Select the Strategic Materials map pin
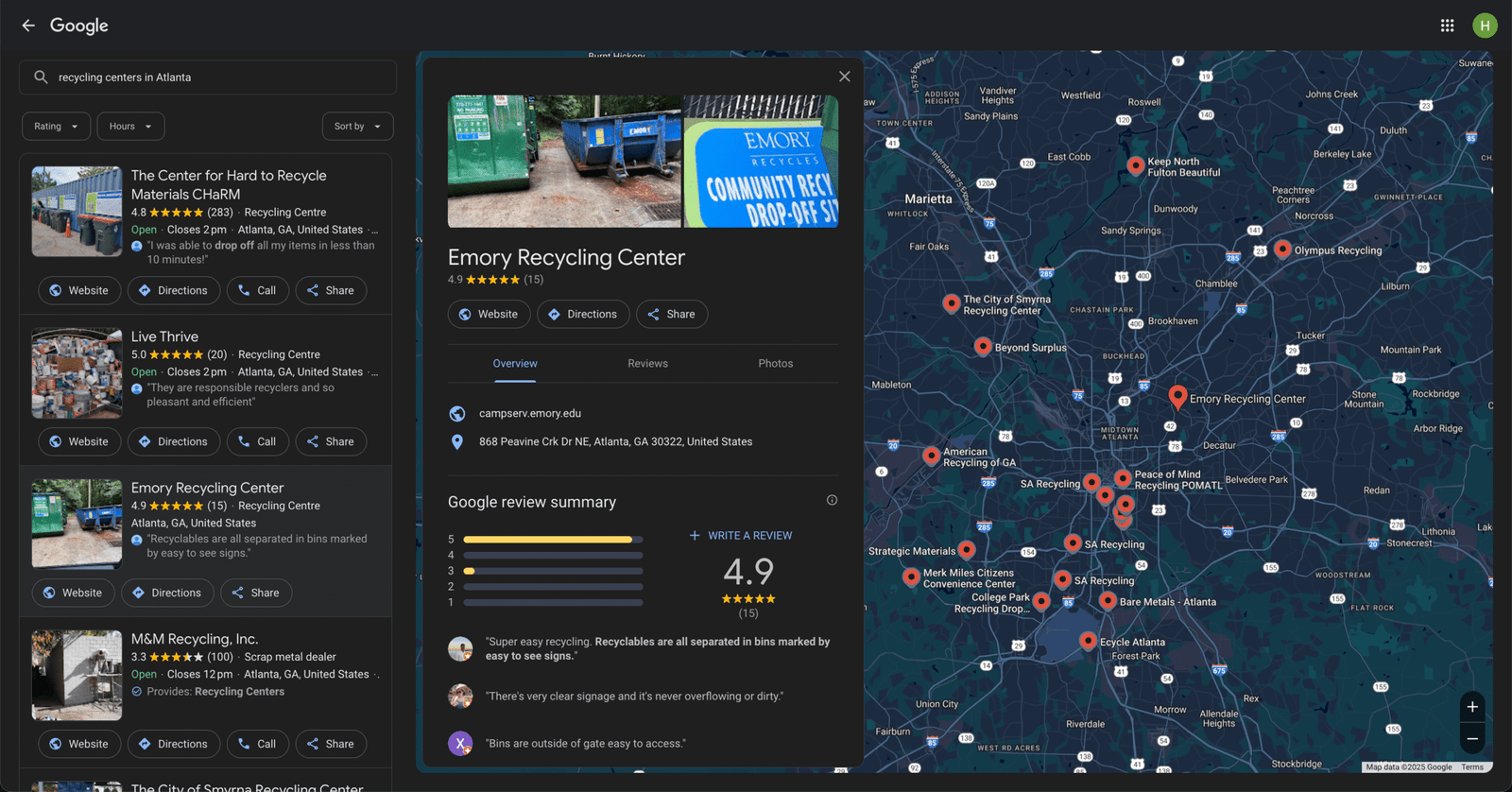The height and width of the screenshot is (792, 1512). coord(967,550)
